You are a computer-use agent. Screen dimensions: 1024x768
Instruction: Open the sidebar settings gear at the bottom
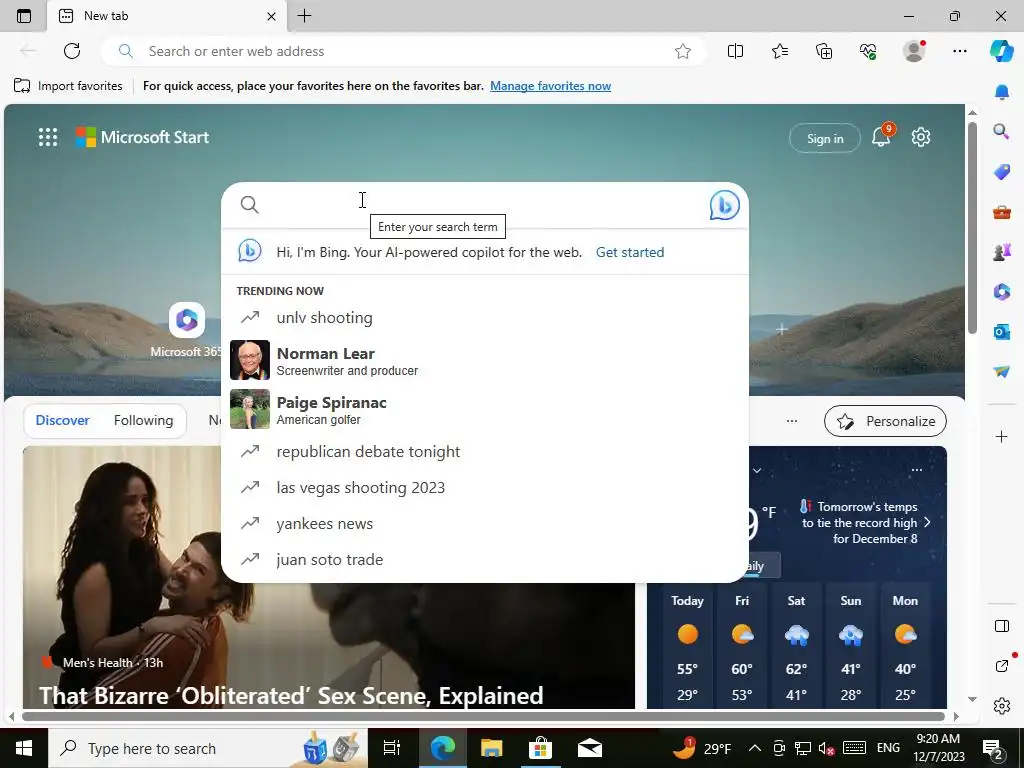coord(1002,706)
